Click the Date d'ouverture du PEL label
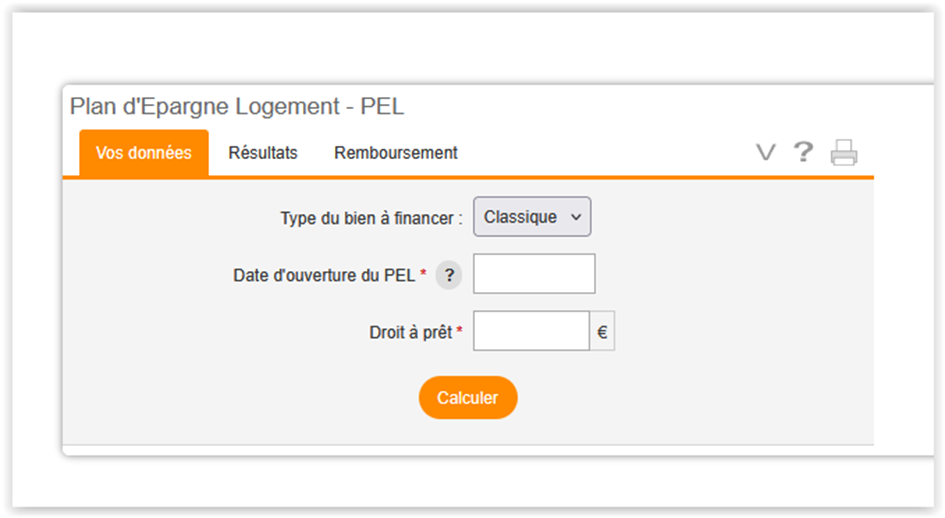Viewport: 945px width, 518px height. pyautogui.click(x=324, y=275)
